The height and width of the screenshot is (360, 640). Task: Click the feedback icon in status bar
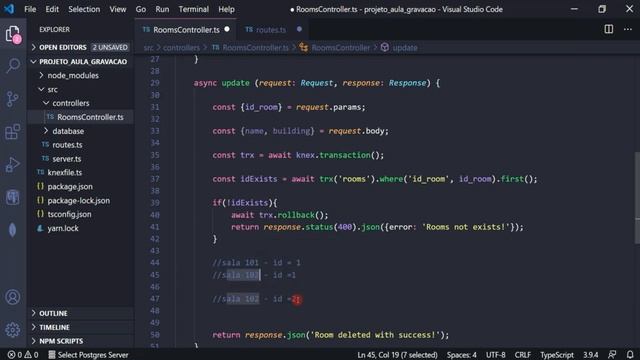[x=612, y=355]
